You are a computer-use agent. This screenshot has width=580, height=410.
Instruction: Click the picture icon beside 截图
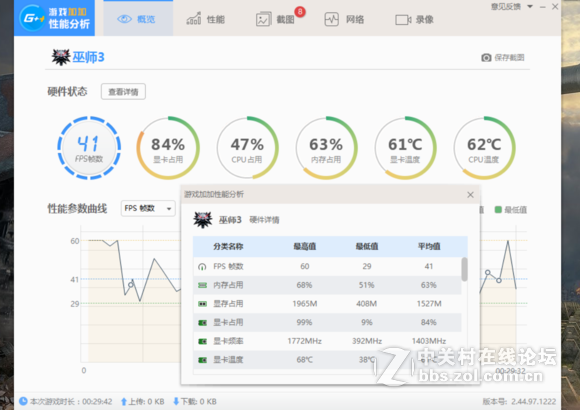coord(263,19)
